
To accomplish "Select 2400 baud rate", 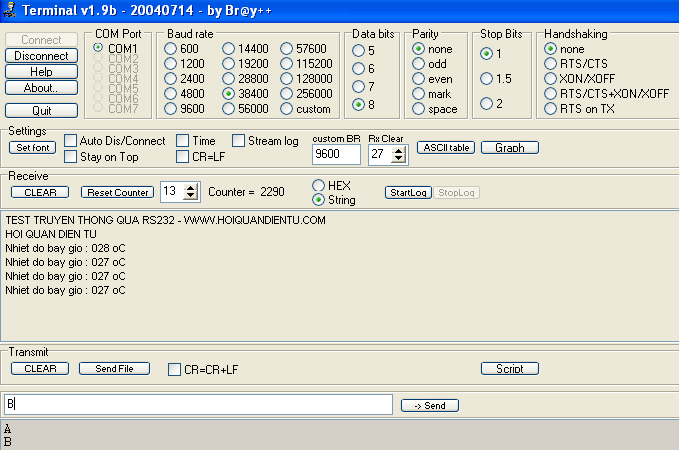I will point(171,79).
